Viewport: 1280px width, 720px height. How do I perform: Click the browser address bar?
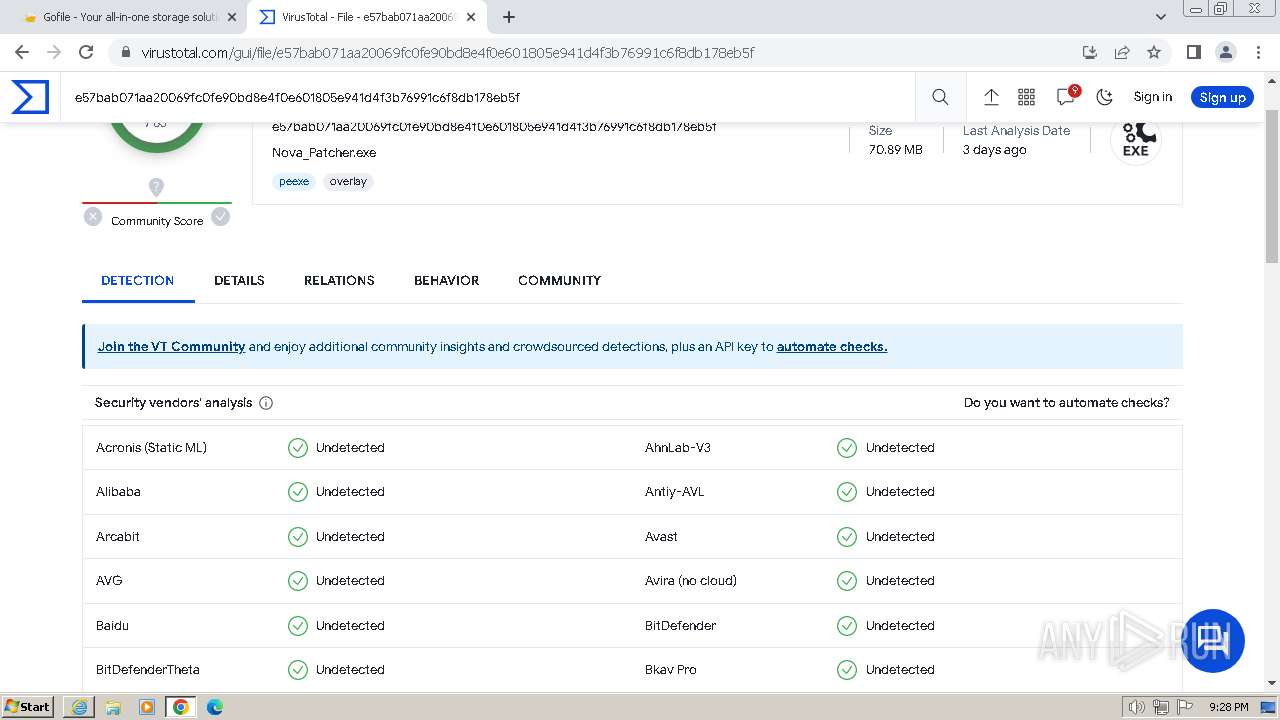pyautogui.click(x=600, y=52)
